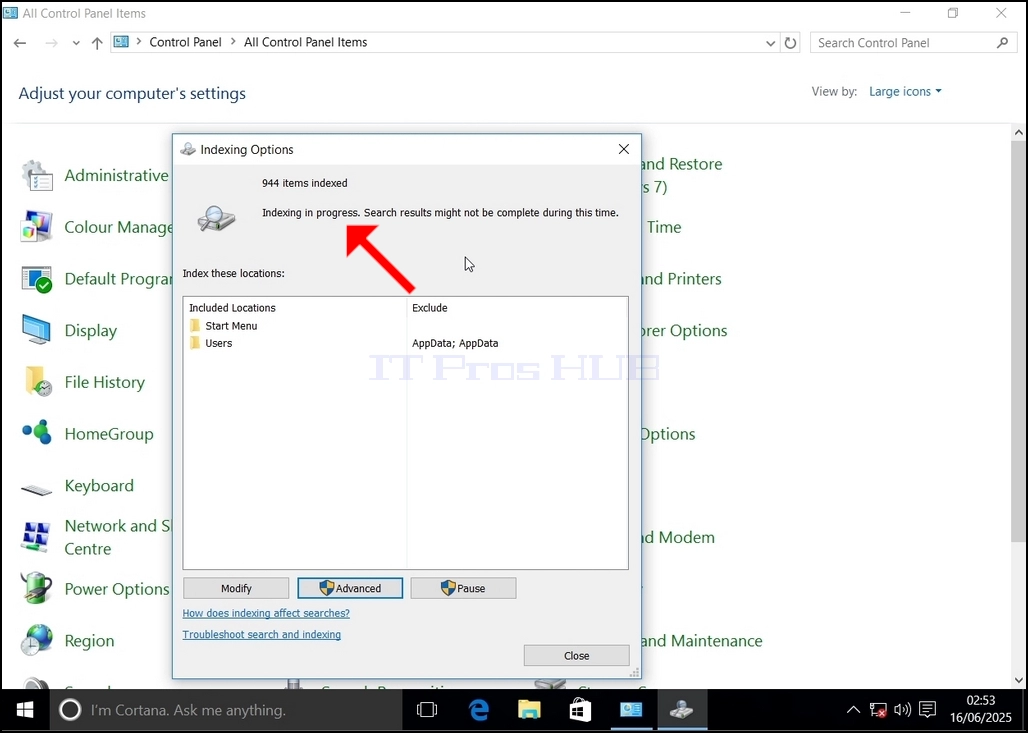Click the Advanced button
The image size is (1028, 733).
(x=350, y=588)
